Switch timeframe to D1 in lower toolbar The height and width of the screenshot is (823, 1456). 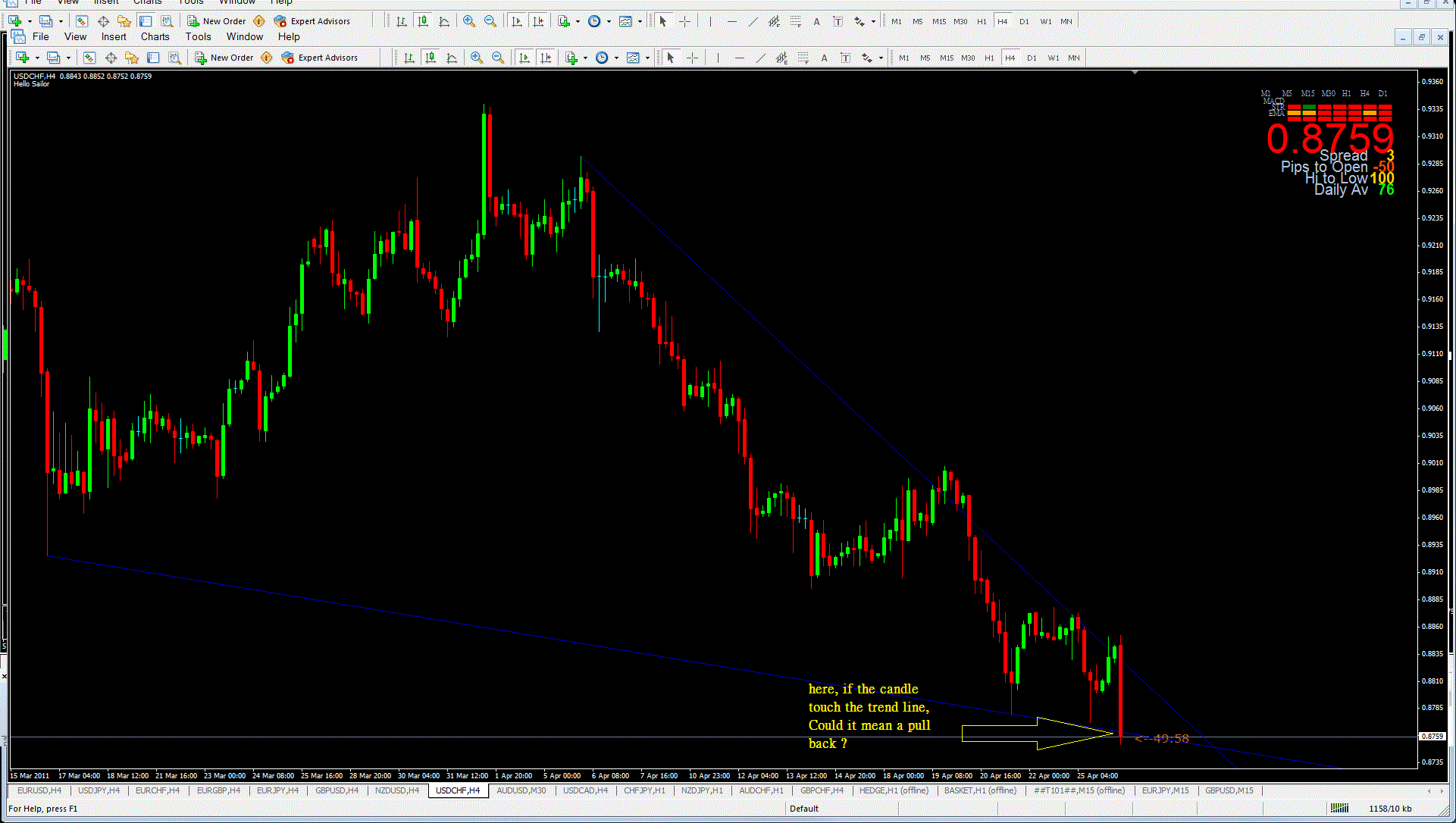click(1032, 58)
